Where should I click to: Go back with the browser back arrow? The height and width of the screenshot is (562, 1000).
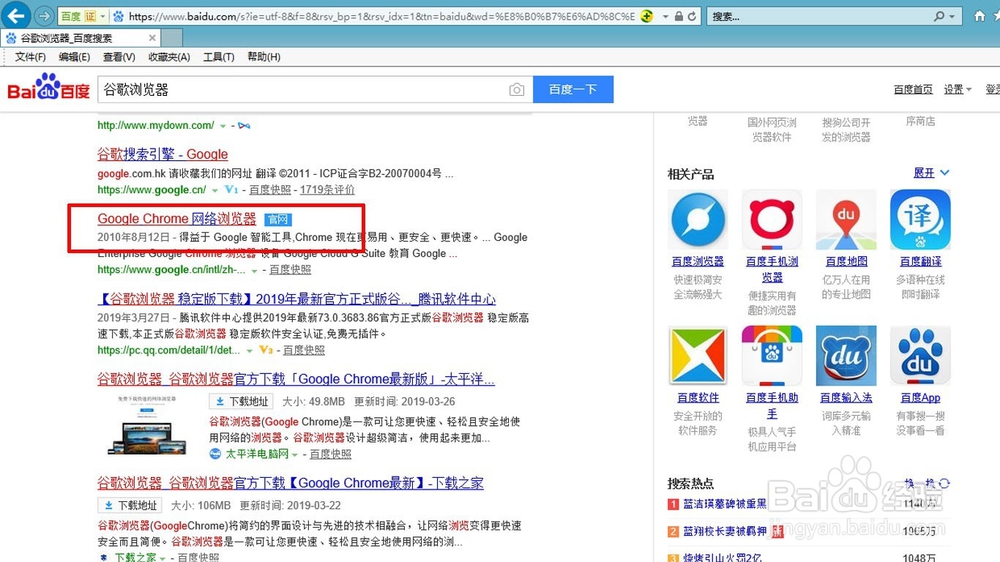tap(16, 15)
